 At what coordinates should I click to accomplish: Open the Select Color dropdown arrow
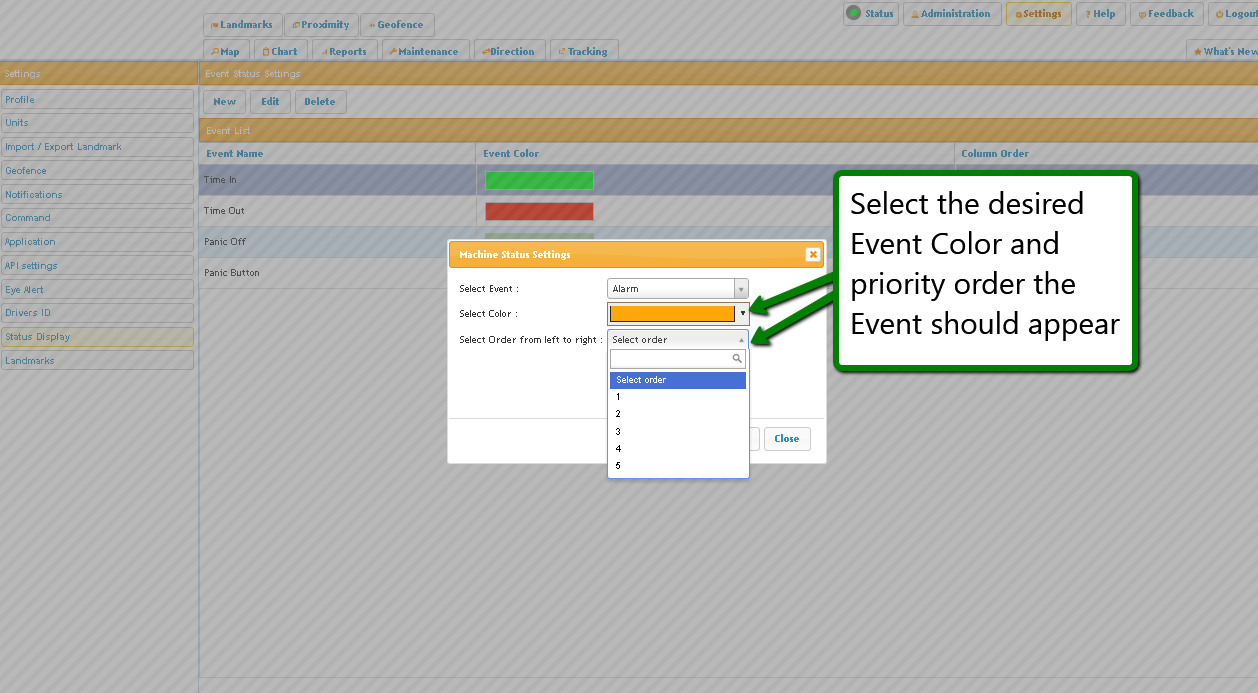[742, 314]
